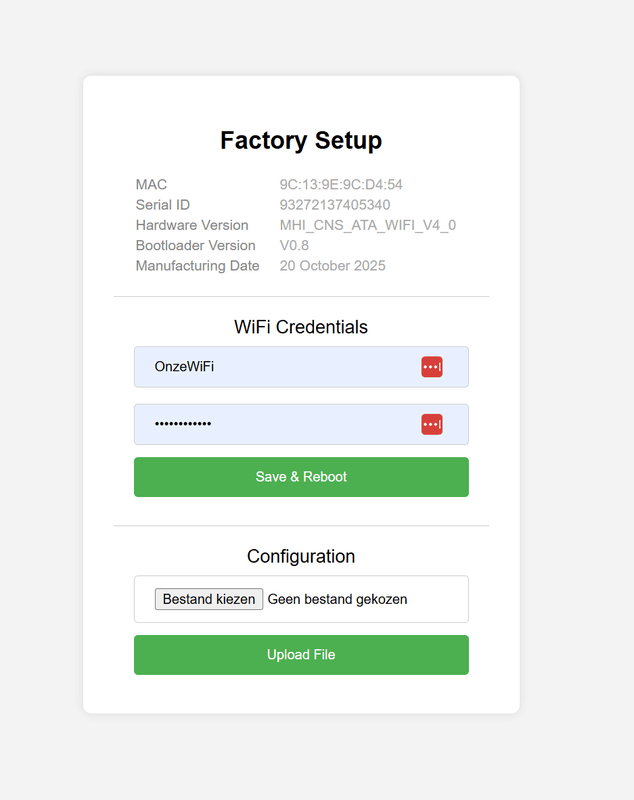Click the MAC label
This screenshot has height=800, width=634.
pos(151,184)
